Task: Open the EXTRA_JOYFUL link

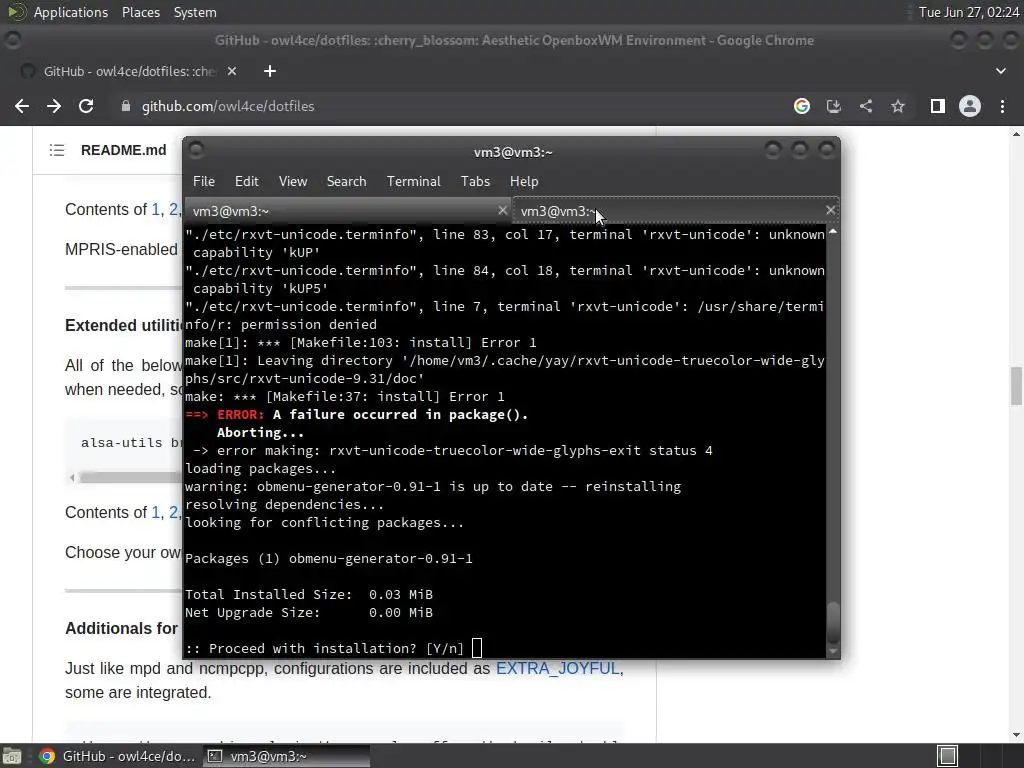Action: (x=558, y=669)
